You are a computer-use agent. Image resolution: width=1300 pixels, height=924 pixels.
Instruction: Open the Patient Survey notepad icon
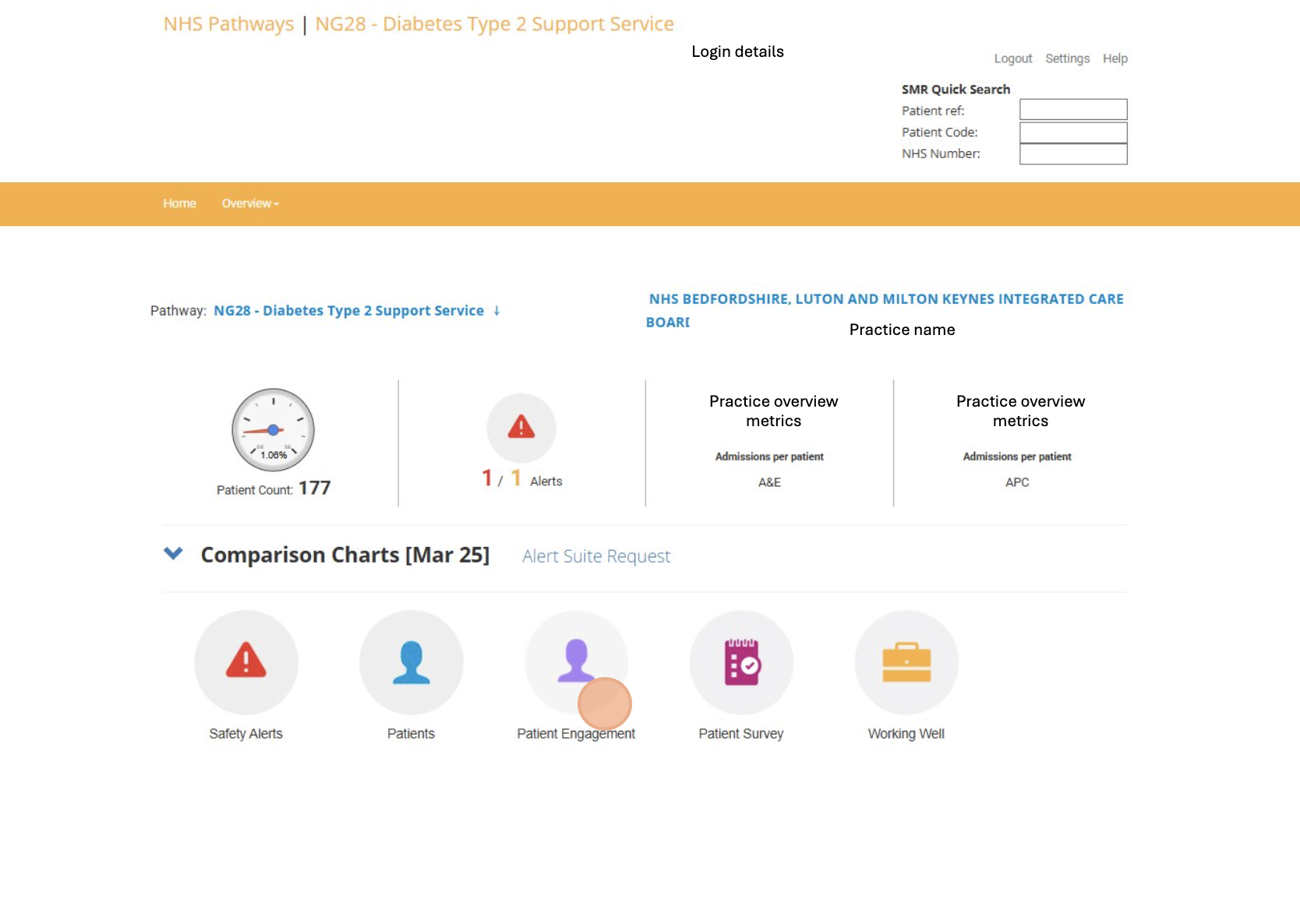742,661
